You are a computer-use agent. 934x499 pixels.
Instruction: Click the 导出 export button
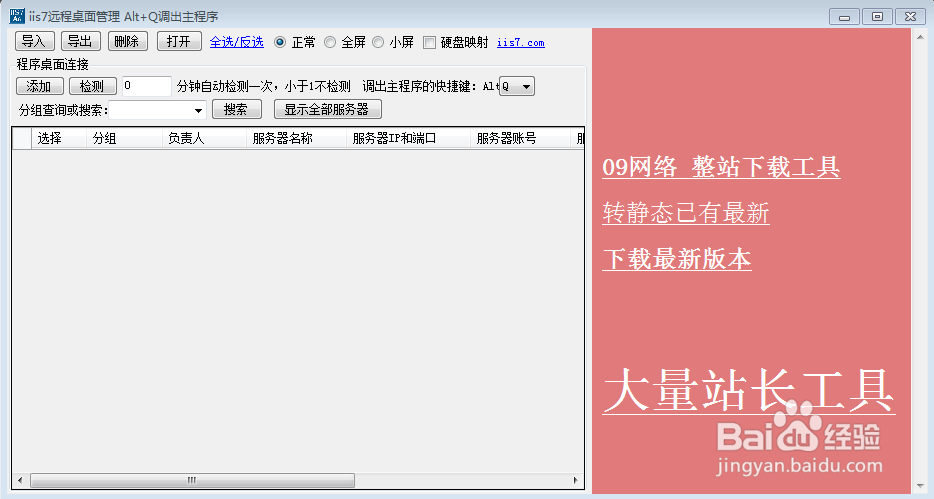tap(81, 41)
